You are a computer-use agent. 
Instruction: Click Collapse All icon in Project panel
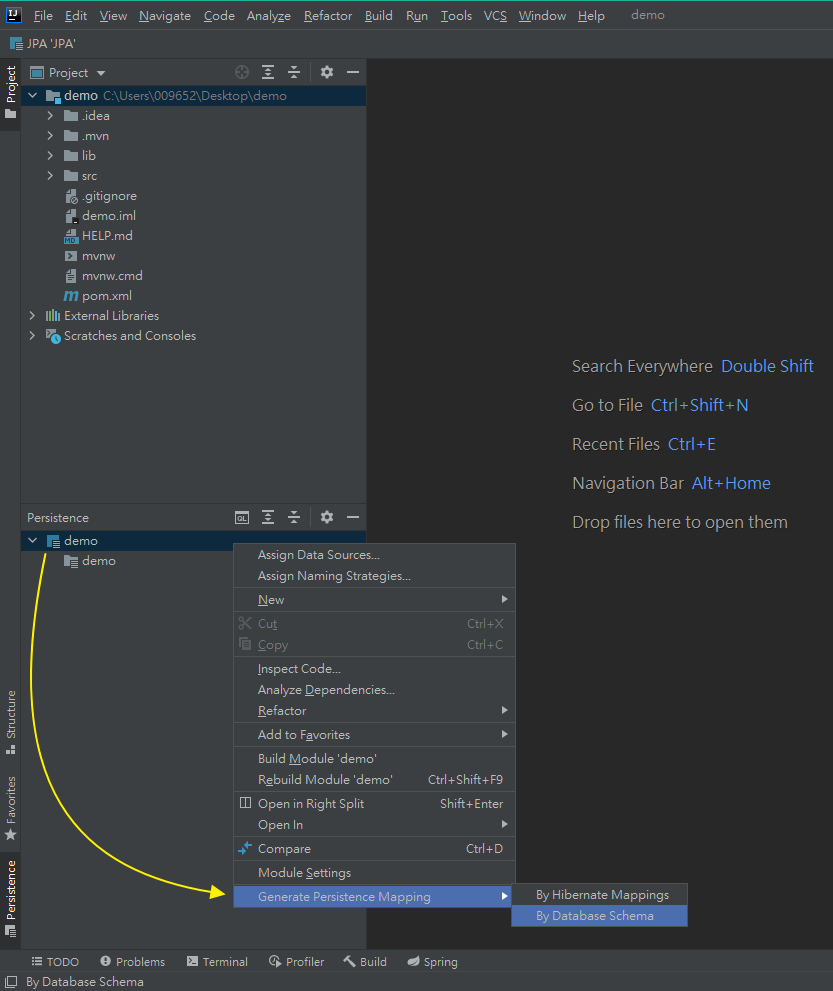[294, 72]
